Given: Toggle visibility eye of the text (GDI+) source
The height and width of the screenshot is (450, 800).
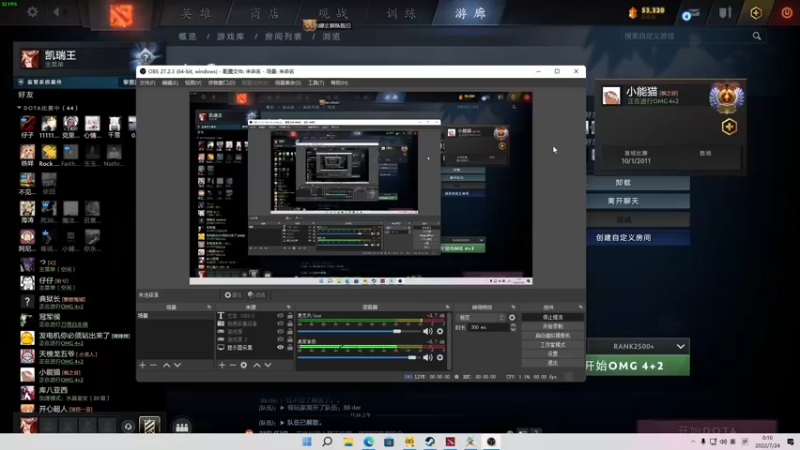Looking at the screenshot, I should tap(280, 316).
